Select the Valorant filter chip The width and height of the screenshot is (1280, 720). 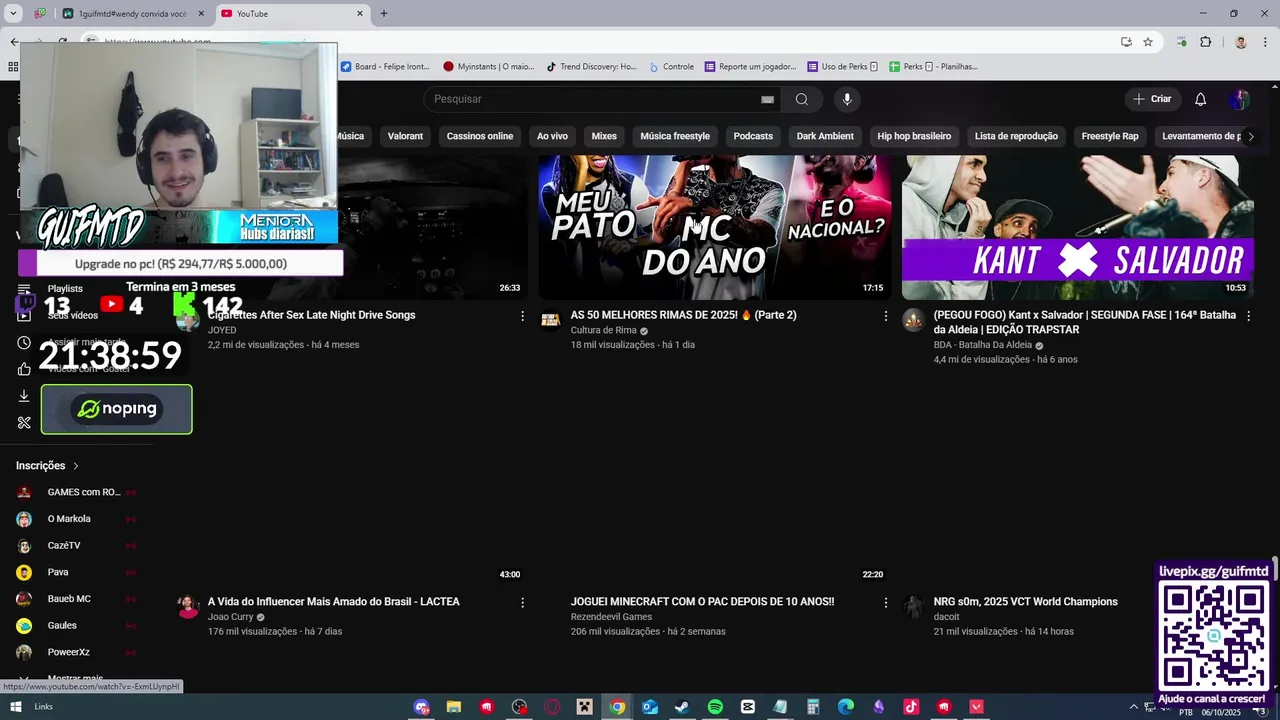pyautogui.click(x=405, y=136)
